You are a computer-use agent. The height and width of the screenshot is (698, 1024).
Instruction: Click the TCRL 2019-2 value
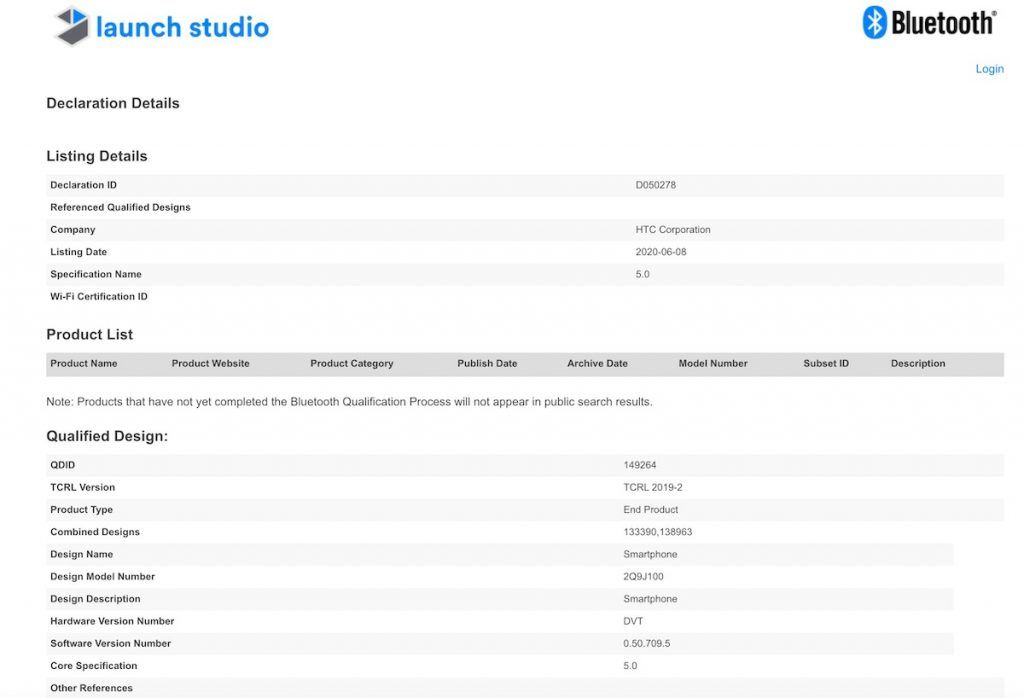point(652,487)
